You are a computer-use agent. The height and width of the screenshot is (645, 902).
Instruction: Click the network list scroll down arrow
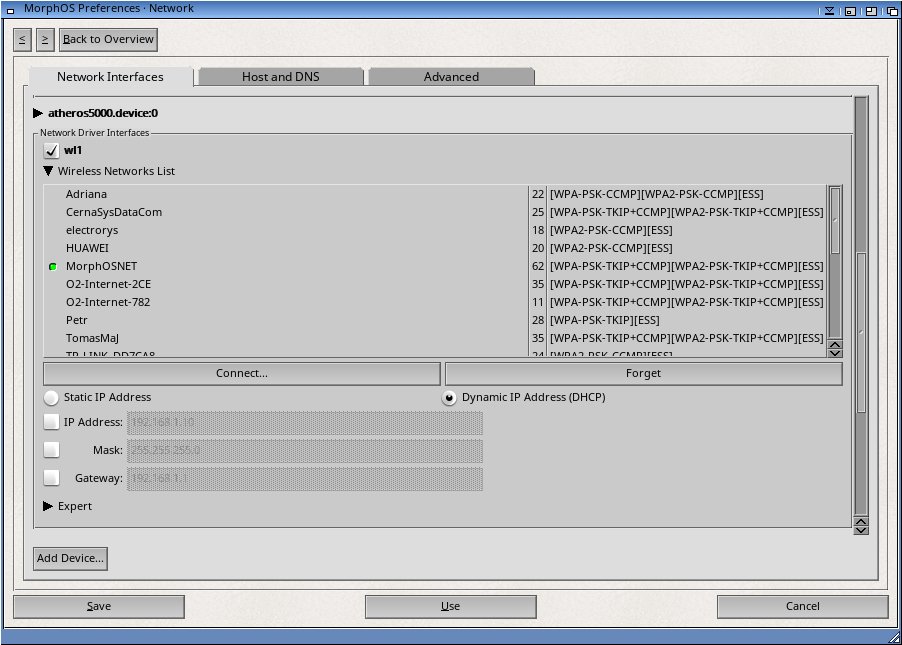836,352
